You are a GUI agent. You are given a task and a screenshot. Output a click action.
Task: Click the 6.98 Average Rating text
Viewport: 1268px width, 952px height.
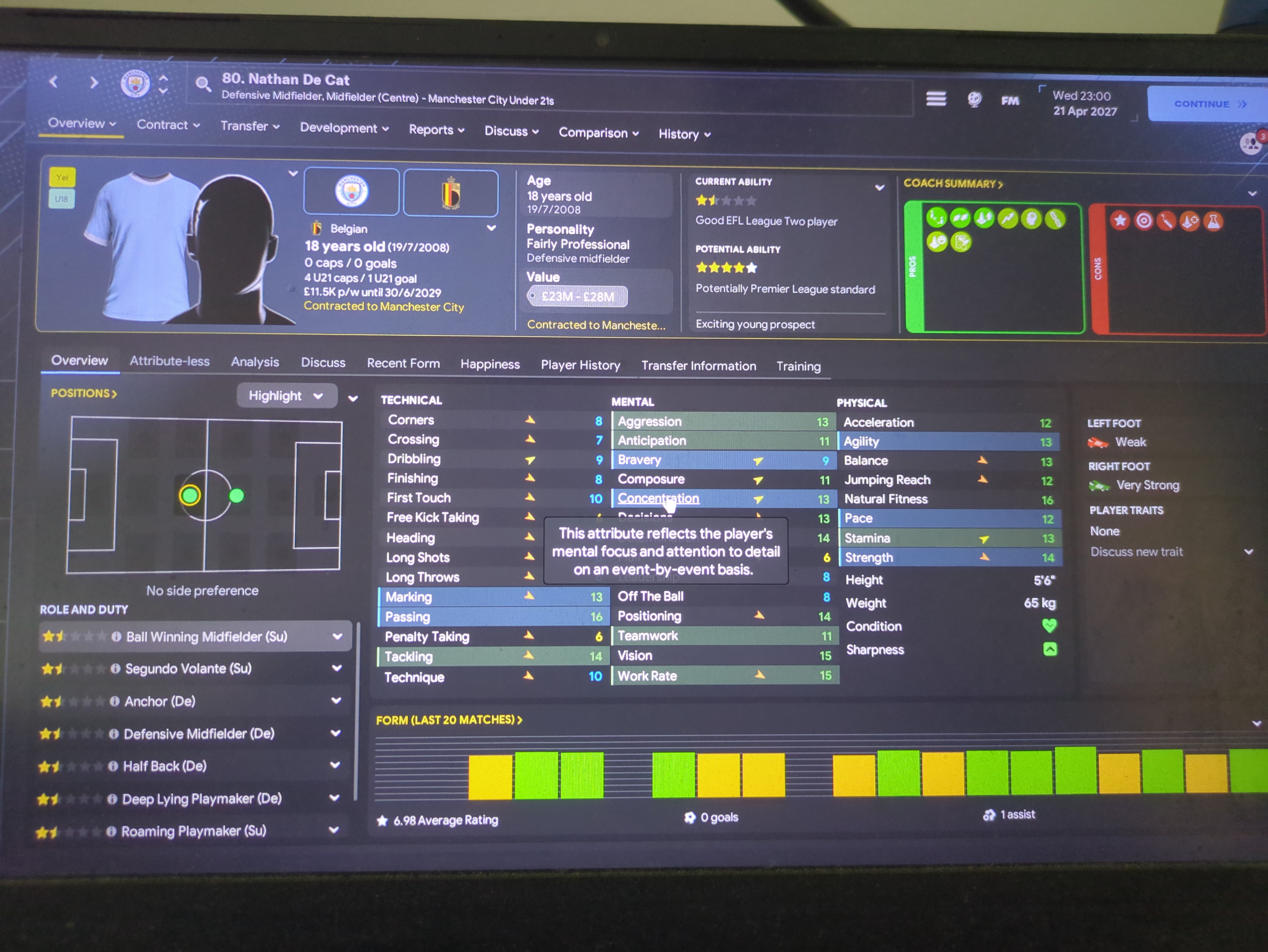tap(445, 821)
